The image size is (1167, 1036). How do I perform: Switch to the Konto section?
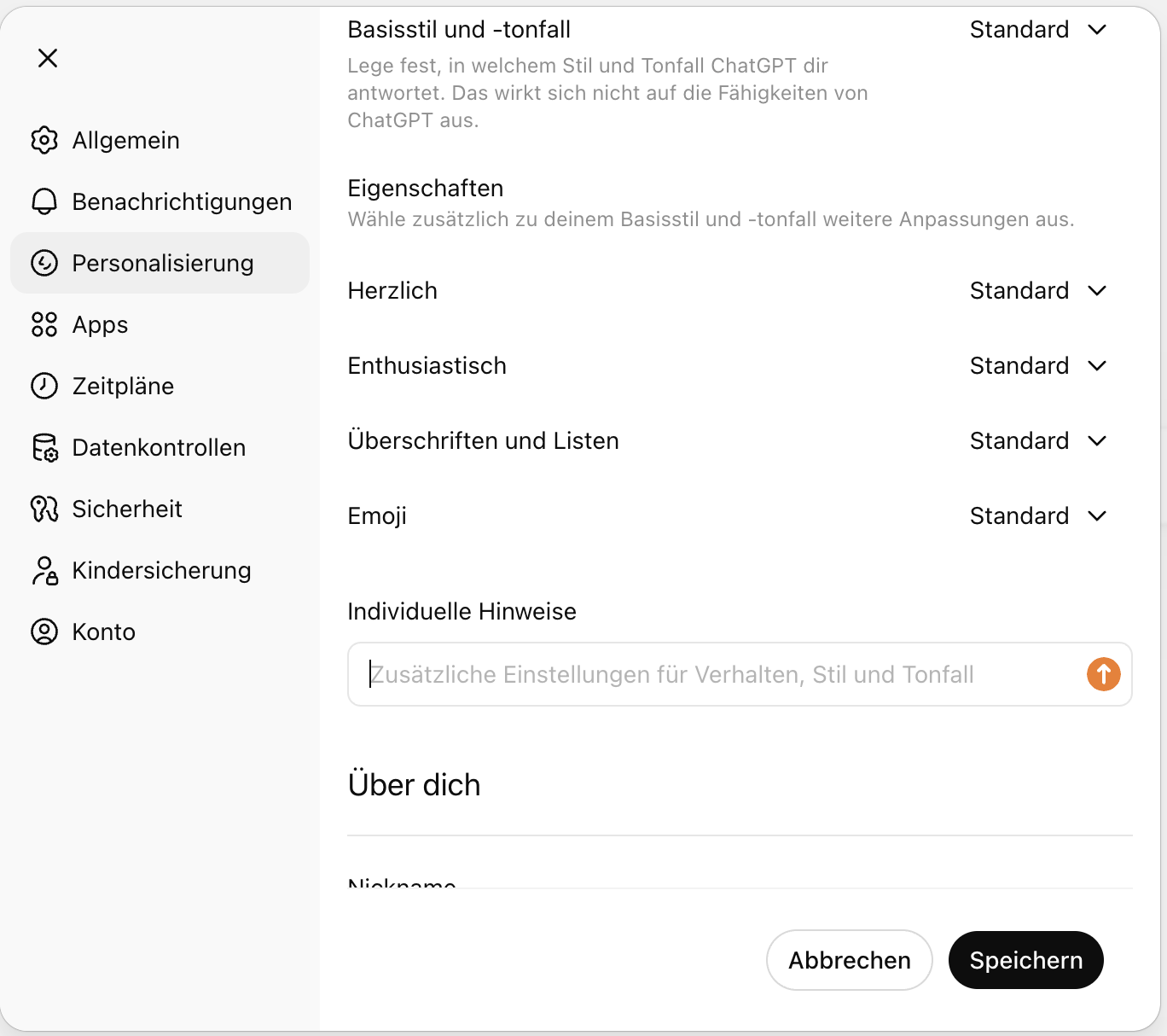click(103, 631)
